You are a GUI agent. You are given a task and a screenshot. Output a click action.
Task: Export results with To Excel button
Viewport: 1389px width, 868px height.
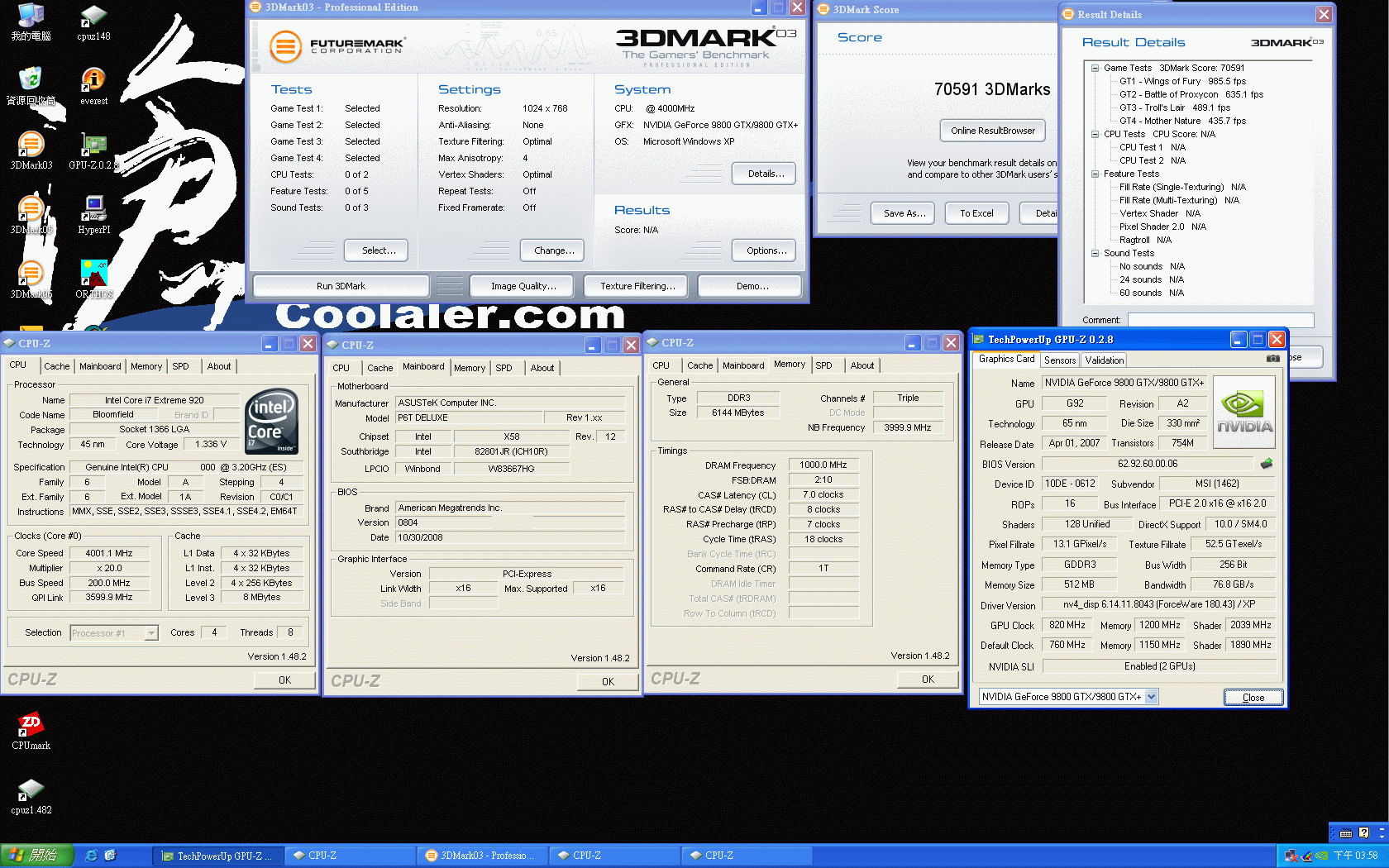(x=976, y=213)
